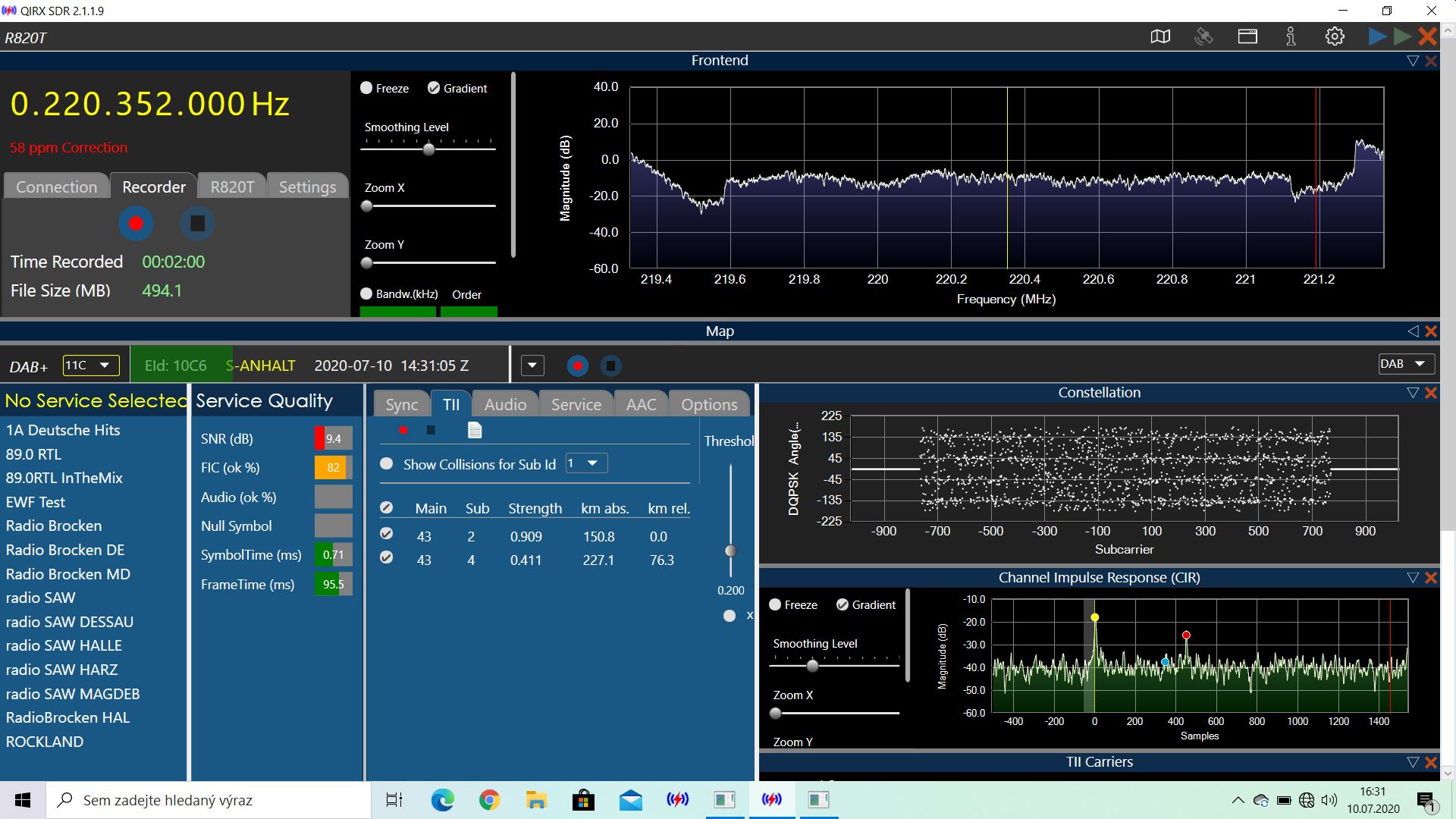Close the Frontend panel
This screenshot has height=819, width=1456.
click(1431, 61)
